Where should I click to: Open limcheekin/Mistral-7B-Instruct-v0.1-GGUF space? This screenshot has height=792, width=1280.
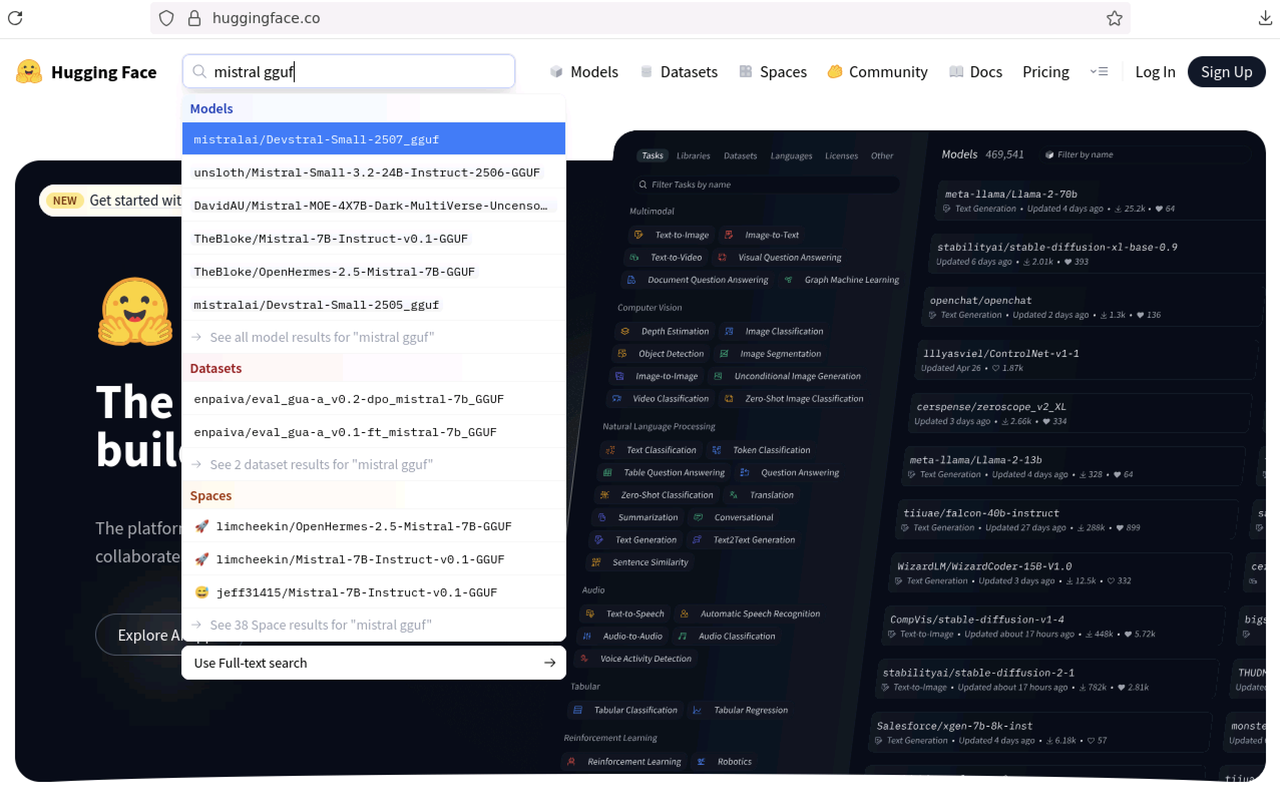coord(374,559)
